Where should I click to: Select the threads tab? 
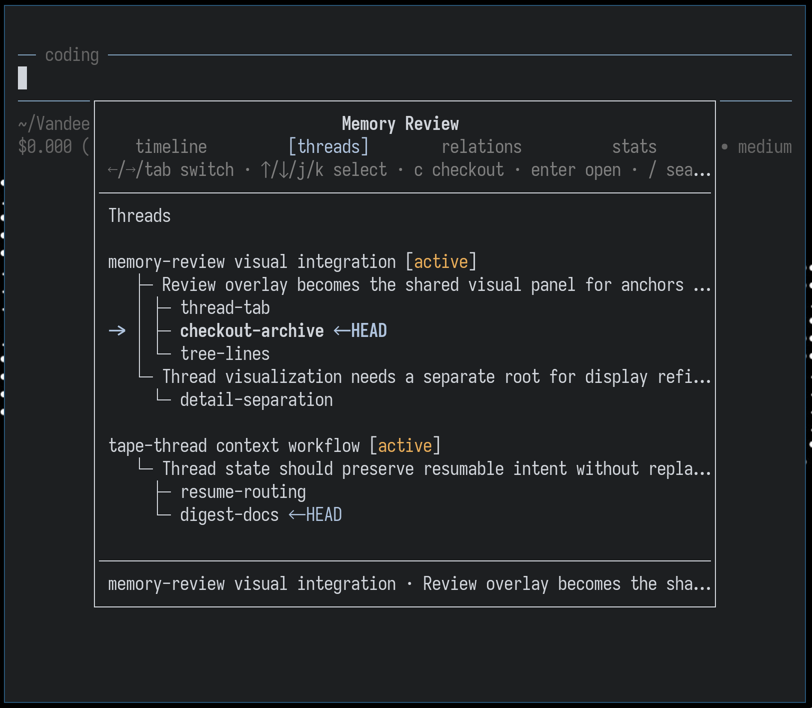[x=328, y=147]
